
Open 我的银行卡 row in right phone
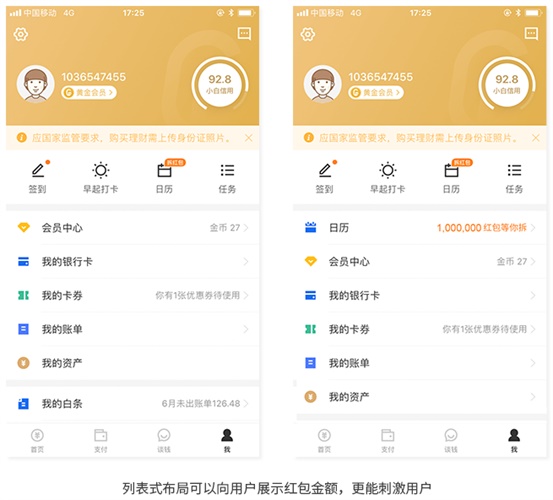click(x=420, y=295)
